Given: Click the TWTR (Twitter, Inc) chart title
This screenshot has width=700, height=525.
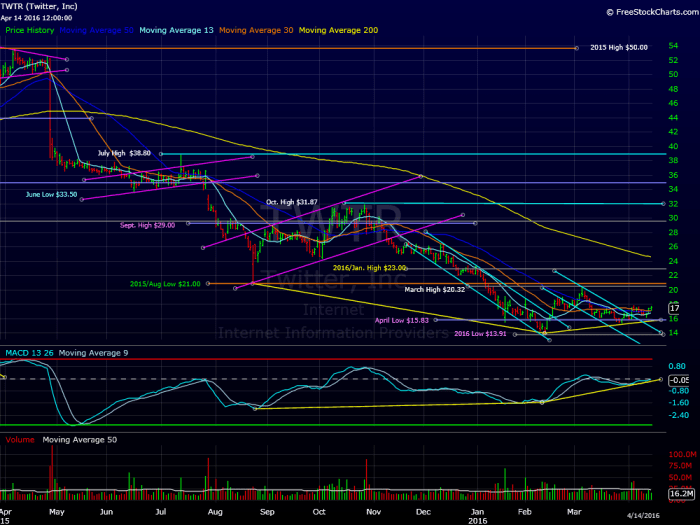Looking at the screenshot, I should point(39,6).
